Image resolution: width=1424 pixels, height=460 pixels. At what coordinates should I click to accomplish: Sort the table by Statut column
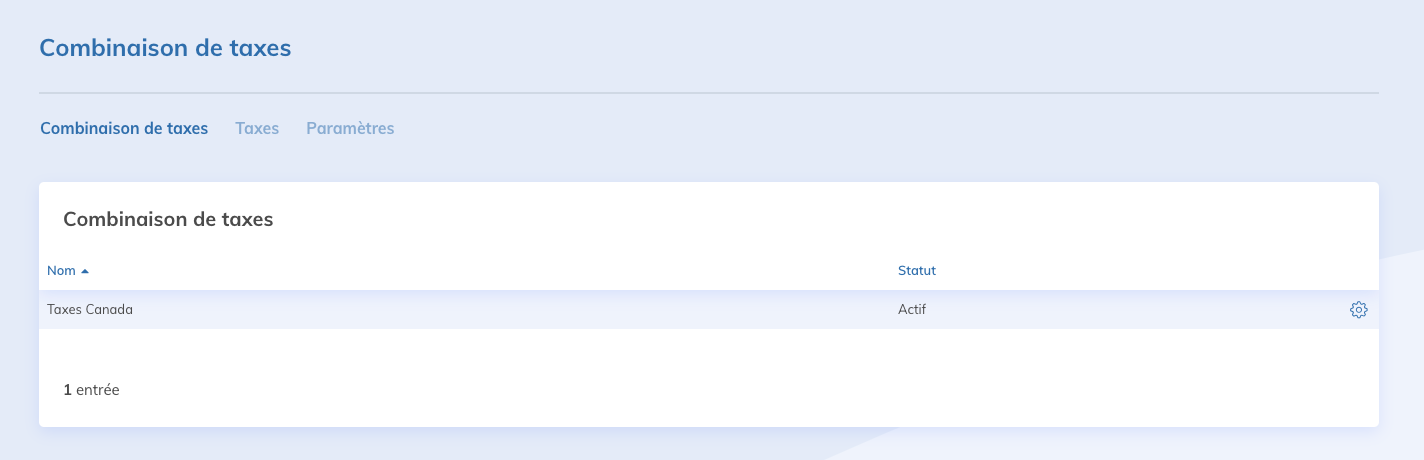[x=916, y=271]
